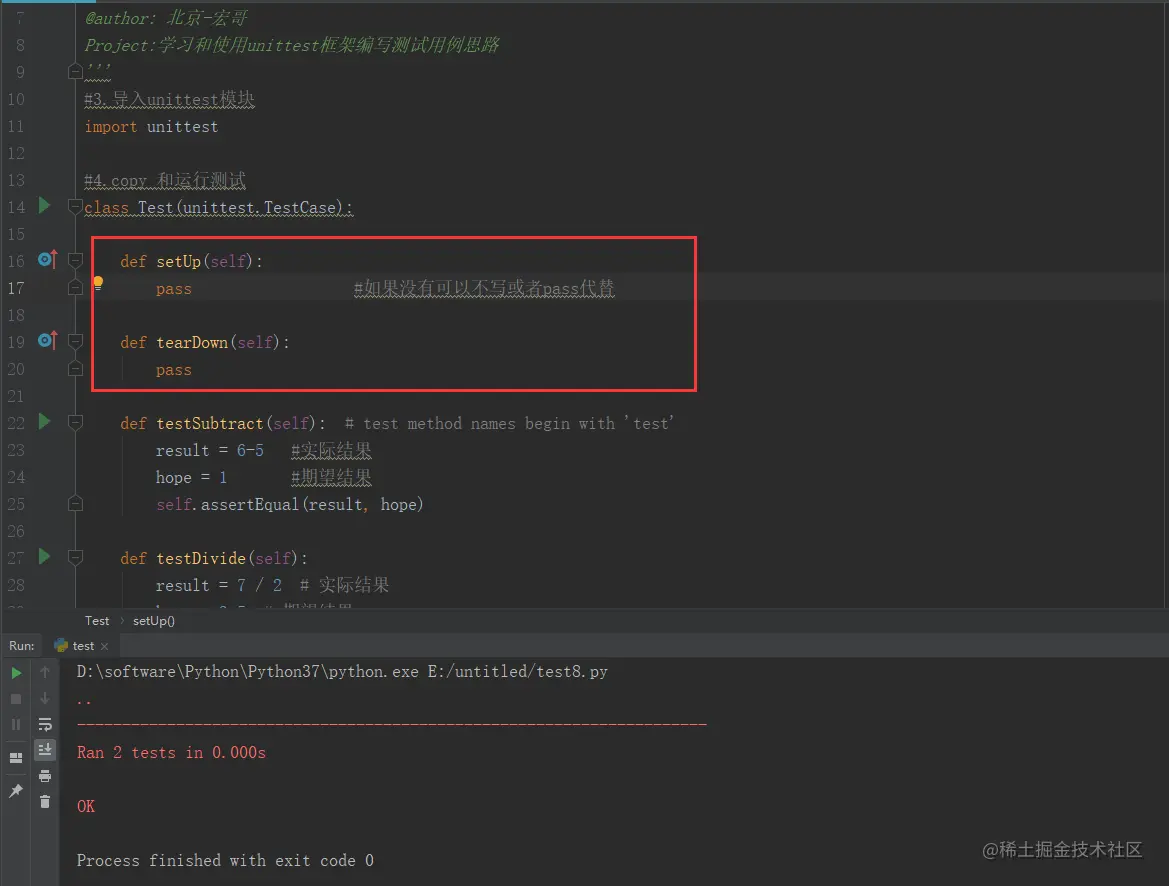Show the yellow light bulb intention actions

[x=98, y=283]
